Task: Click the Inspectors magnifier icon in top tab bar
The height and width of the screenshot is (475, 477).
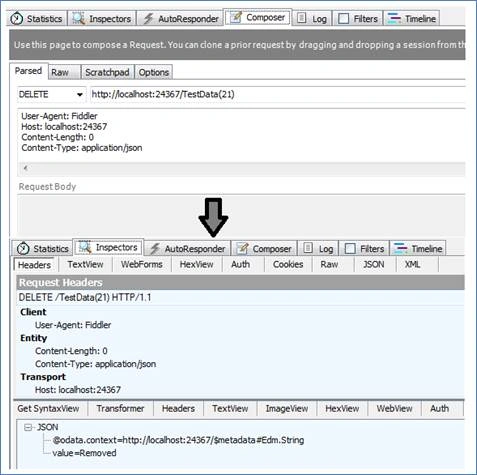Action: click(x=79, y=19)
